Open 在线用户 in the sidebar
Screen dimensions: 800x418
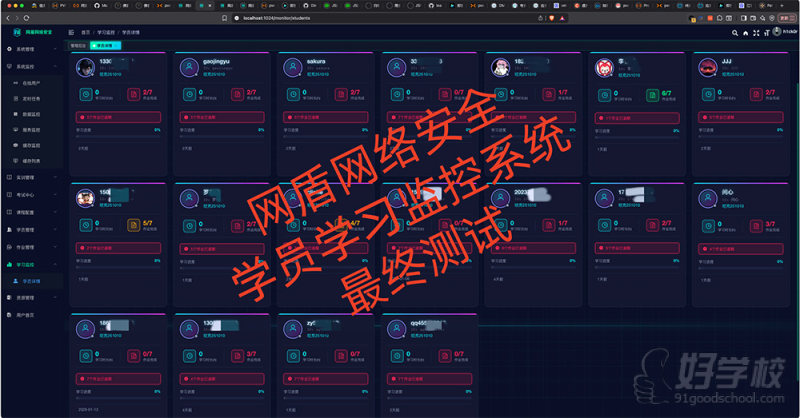tap(32, 83)
